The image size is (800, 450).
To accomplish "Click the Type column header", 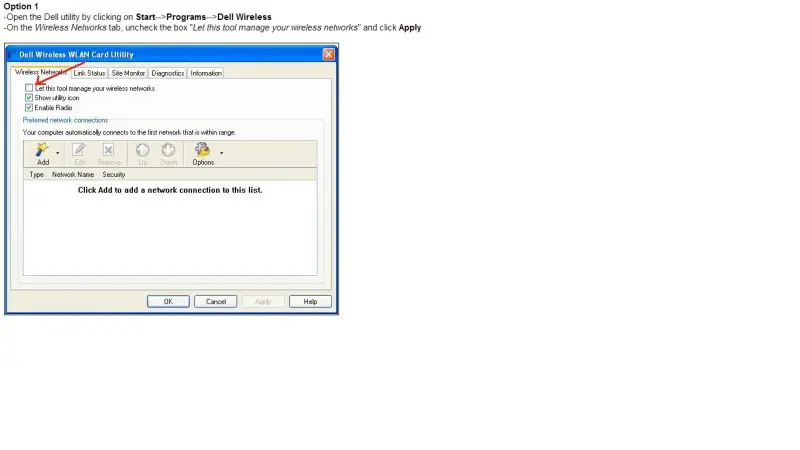I will (36, 174).
